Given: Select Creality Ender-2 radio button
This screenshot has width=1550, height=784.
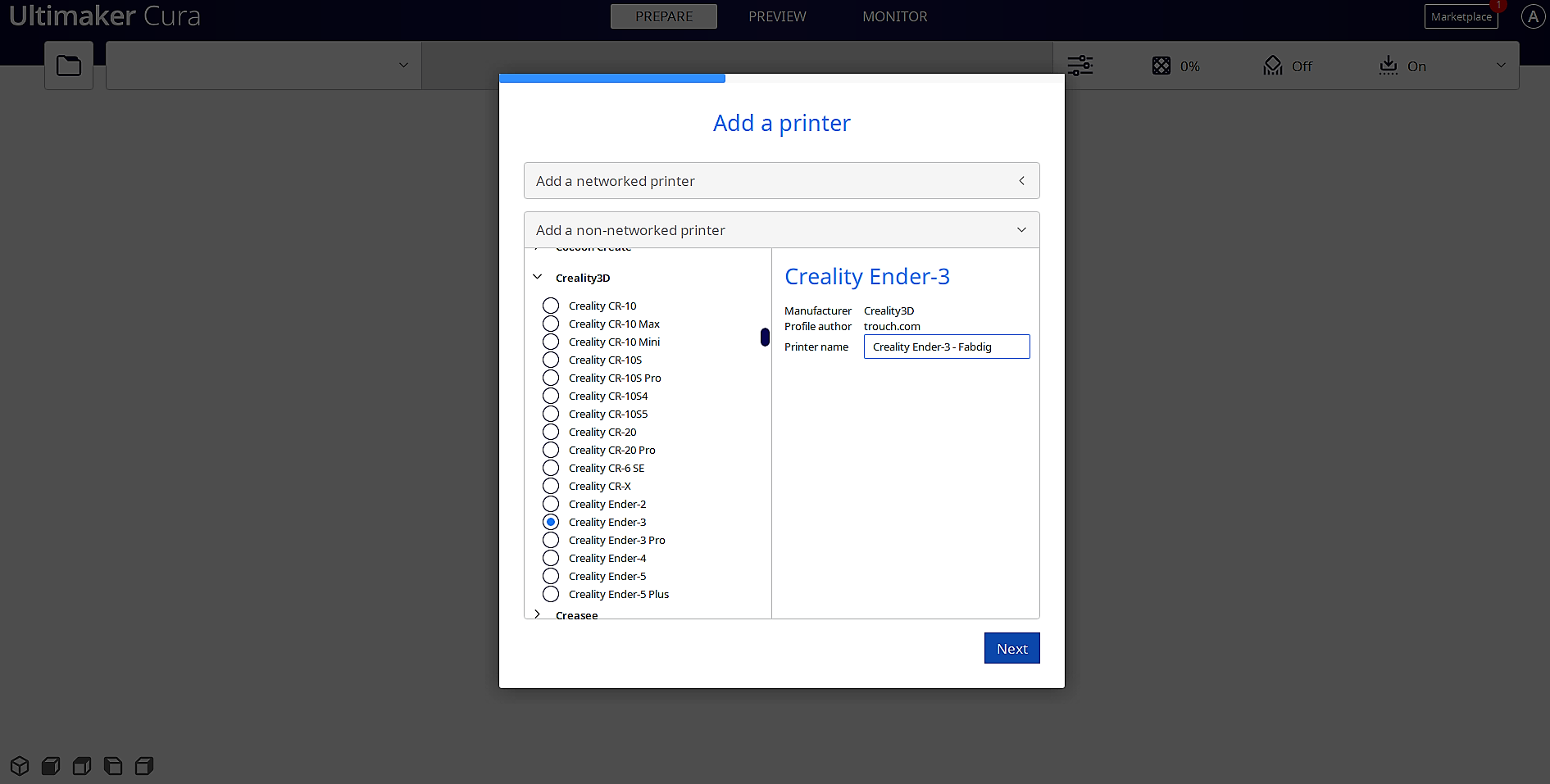Looking at the screenshot, I should pyautogui.click(x=551, y=504).
